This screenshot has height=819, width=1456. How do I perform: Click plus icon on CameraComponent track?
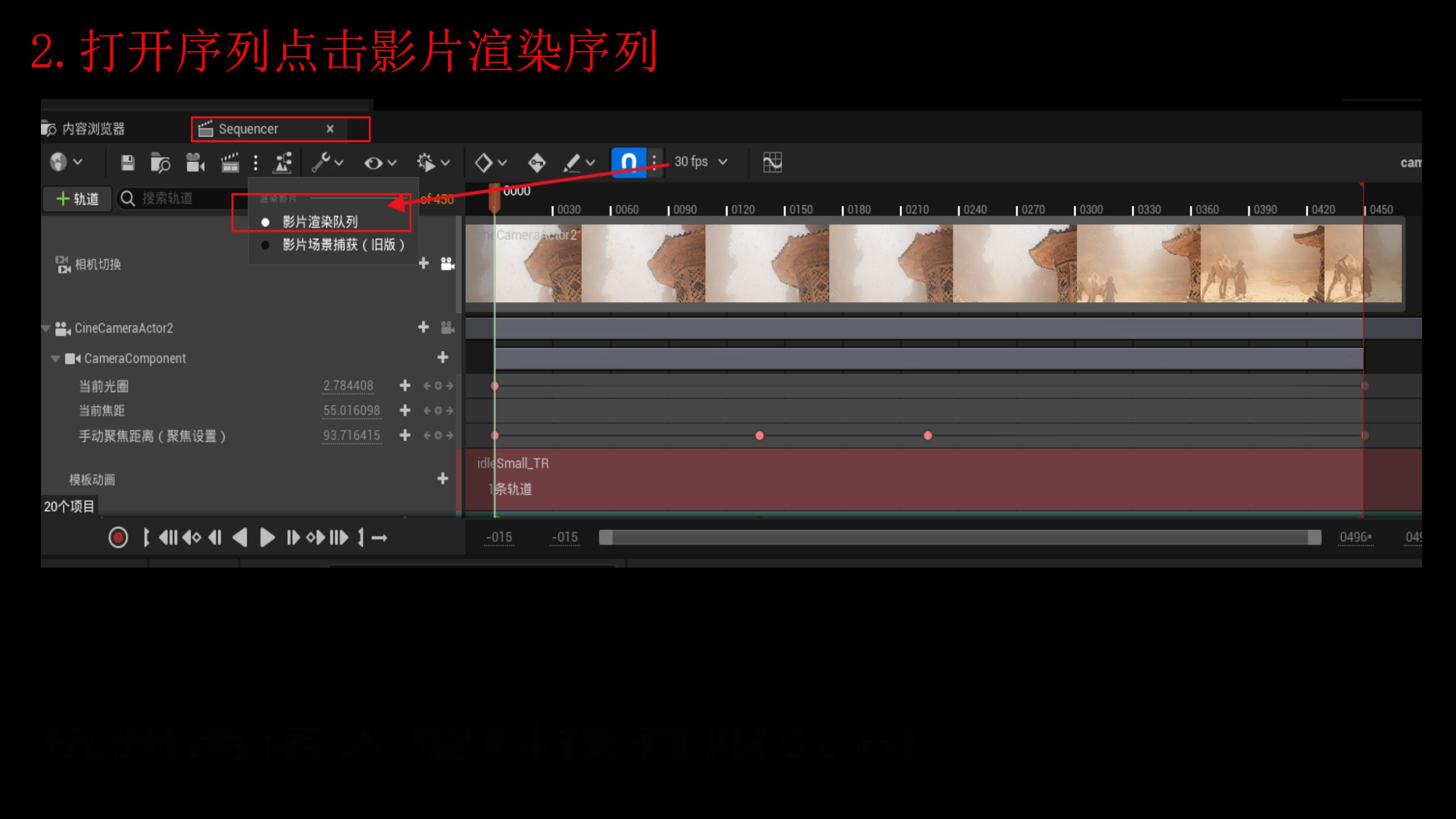tap(442, 357)
